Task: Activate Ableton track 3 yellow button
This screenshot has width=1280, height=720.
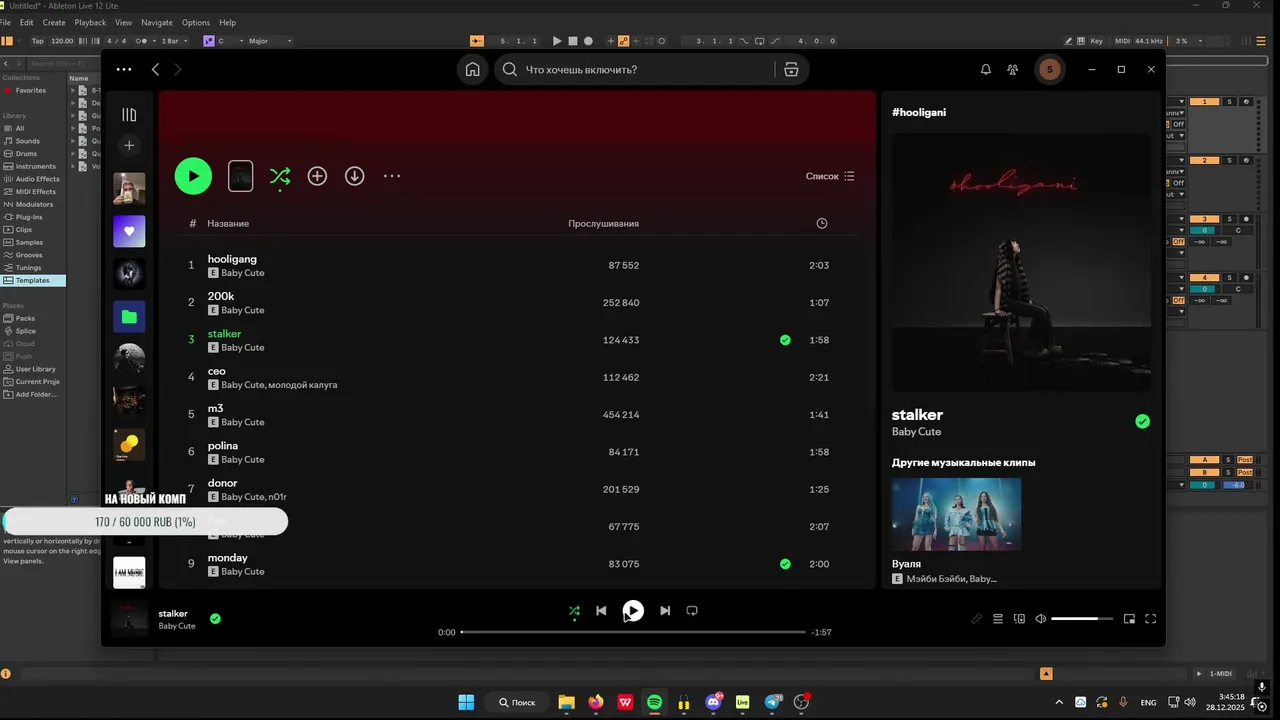Action: tap(1205, 219)
